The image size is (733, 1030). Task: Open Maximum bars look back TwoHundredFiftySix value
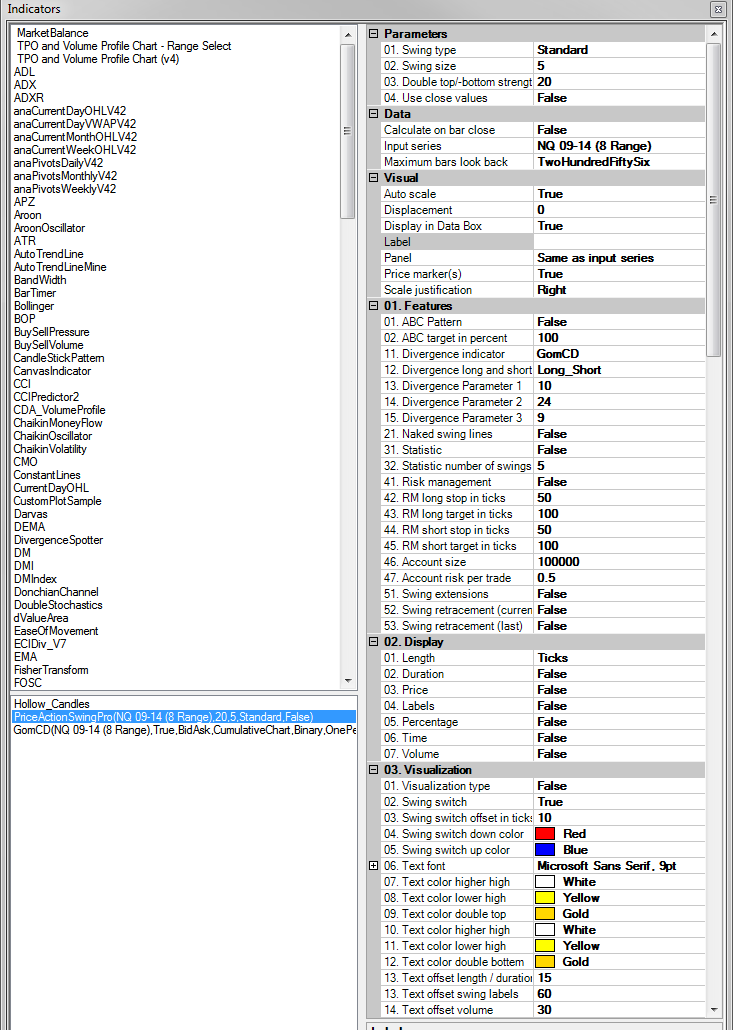point(619,162)
